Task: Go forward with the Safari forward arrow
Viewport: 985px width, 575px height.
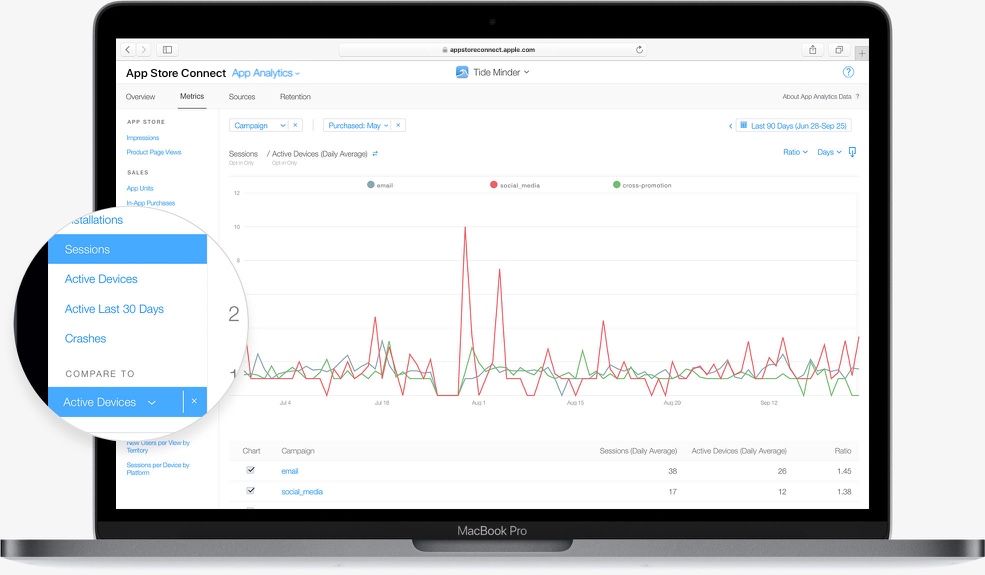Action: (x=144, y=50)
